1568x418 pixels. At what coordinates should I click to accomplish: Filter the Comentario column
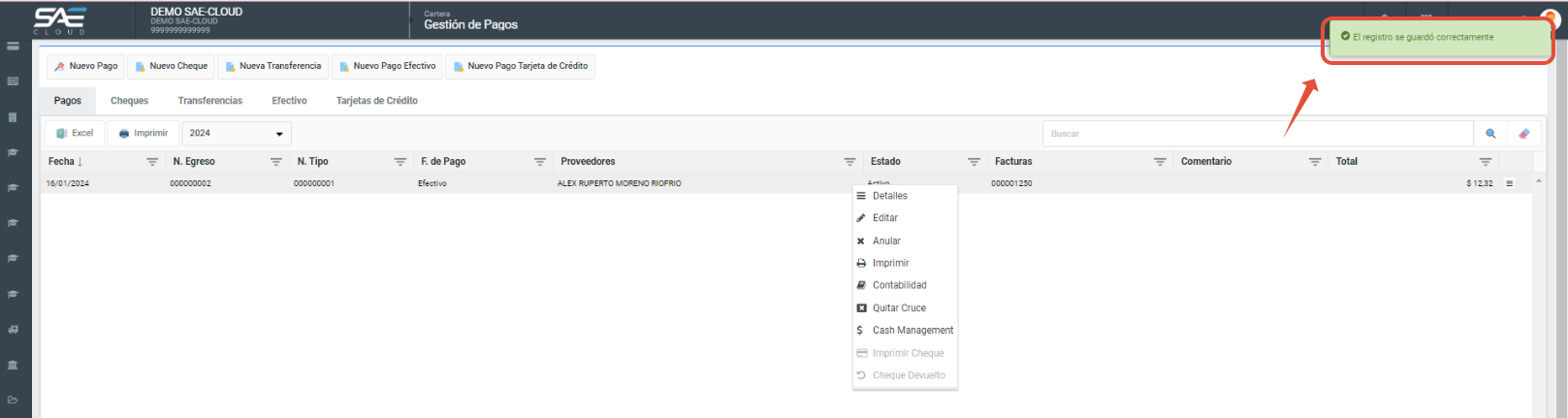(x=1315, y=162)
